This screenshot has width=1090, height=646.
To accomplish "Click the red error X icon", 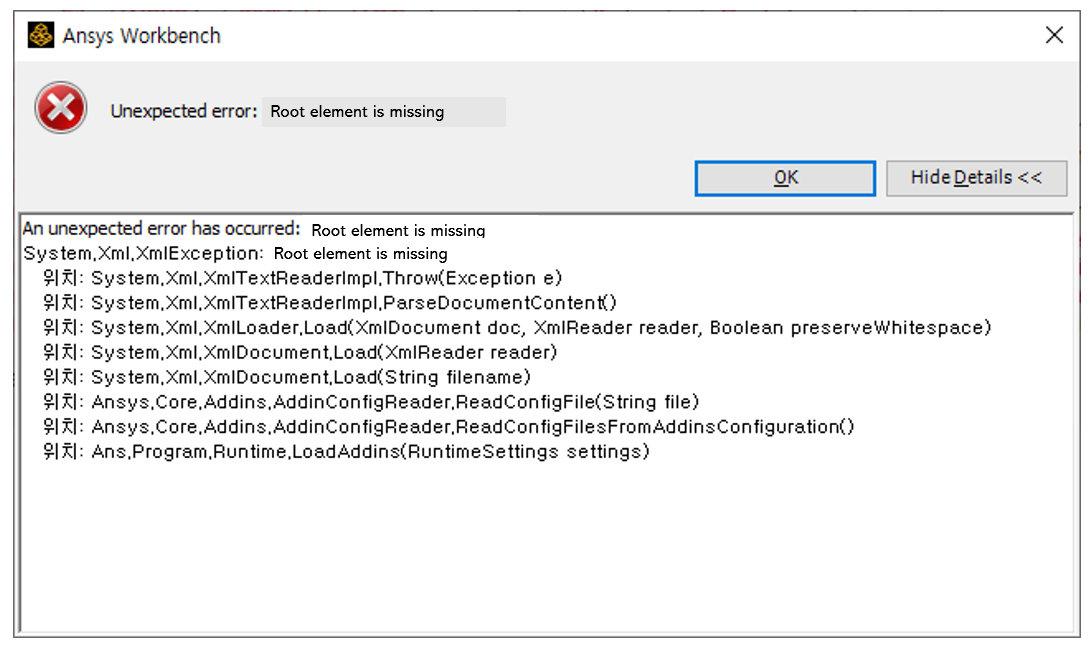I will click(x=61, y=108).
